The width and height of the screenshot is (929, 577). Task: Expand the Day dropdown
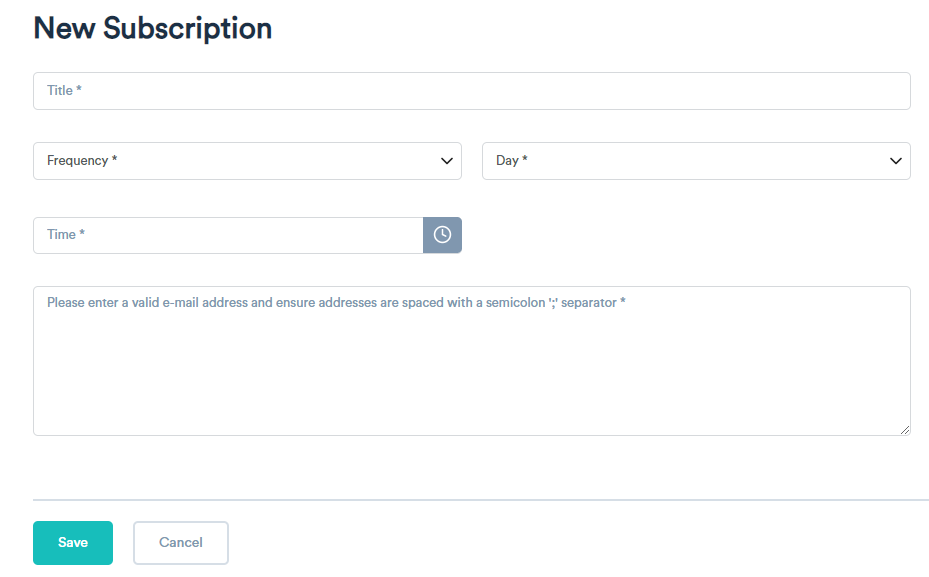pyautogui.click(x=696, y=161)
